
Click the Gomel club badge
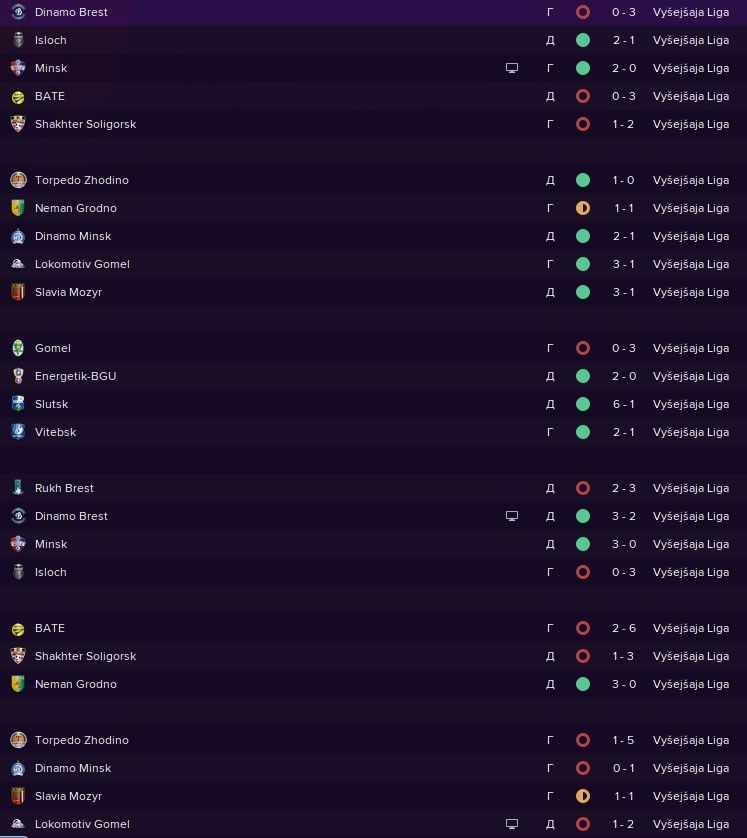pos(18,348)
